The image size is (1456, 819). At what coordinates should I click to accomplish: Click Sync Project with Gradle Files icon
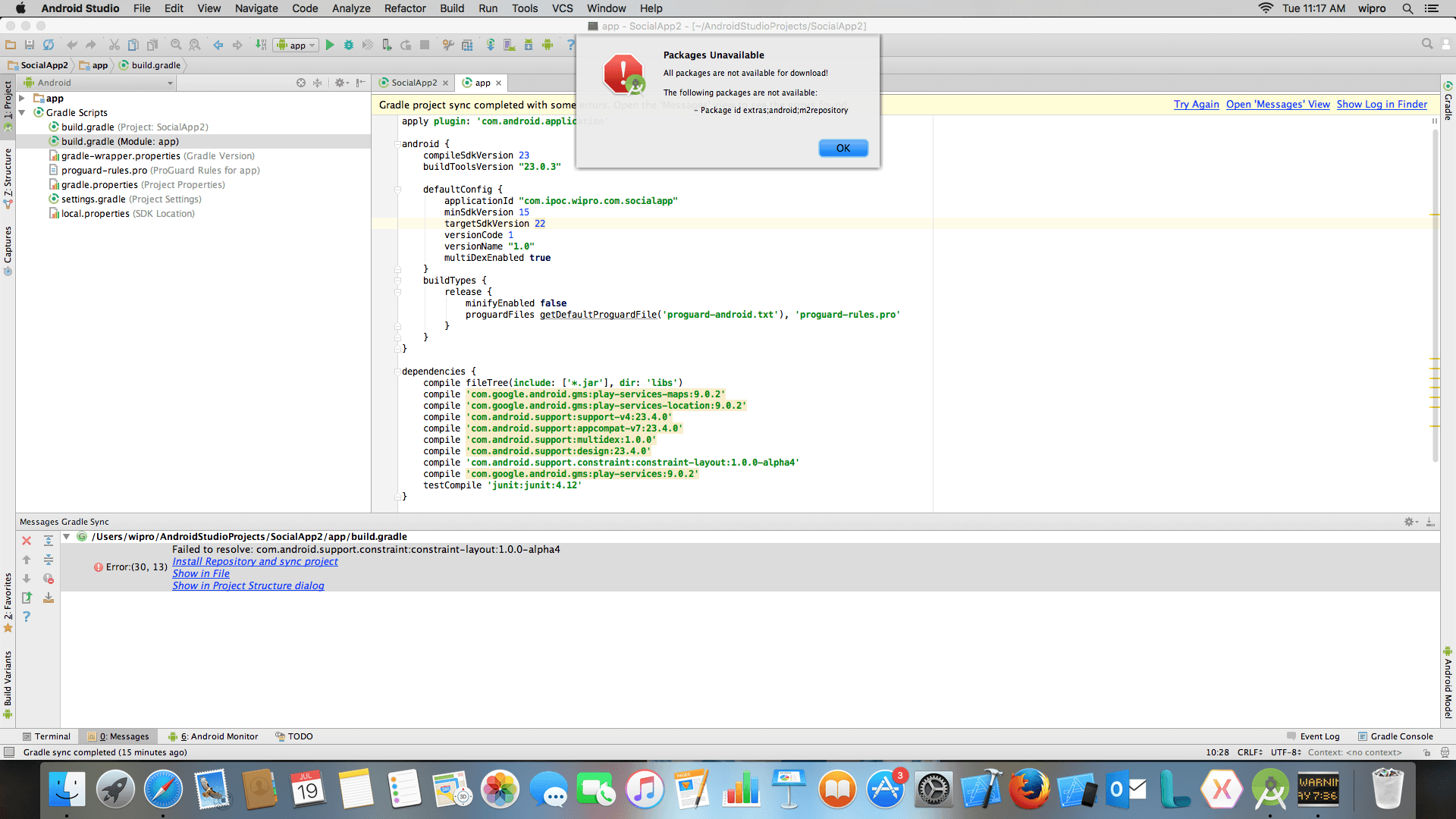click(x=491, y=45)
